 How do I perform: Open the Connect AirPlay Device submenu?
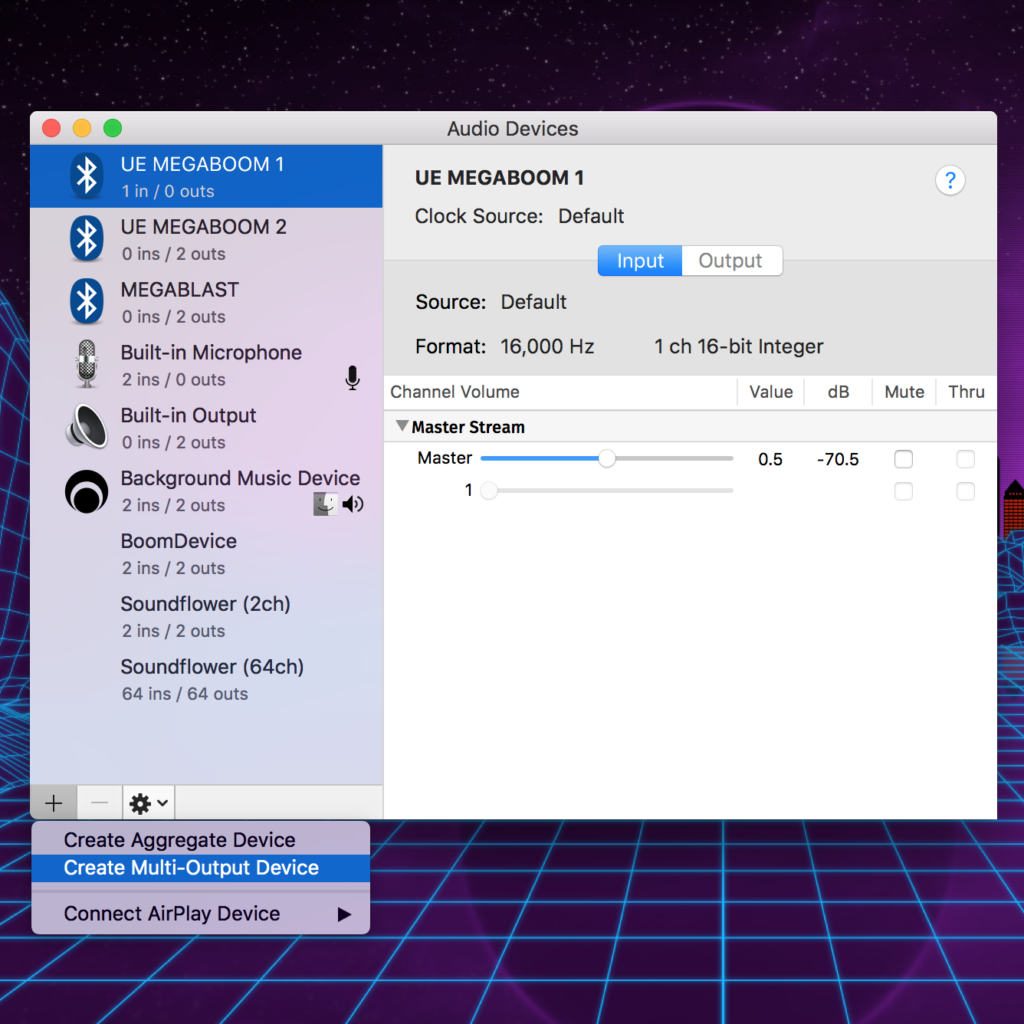coord(200,914)
